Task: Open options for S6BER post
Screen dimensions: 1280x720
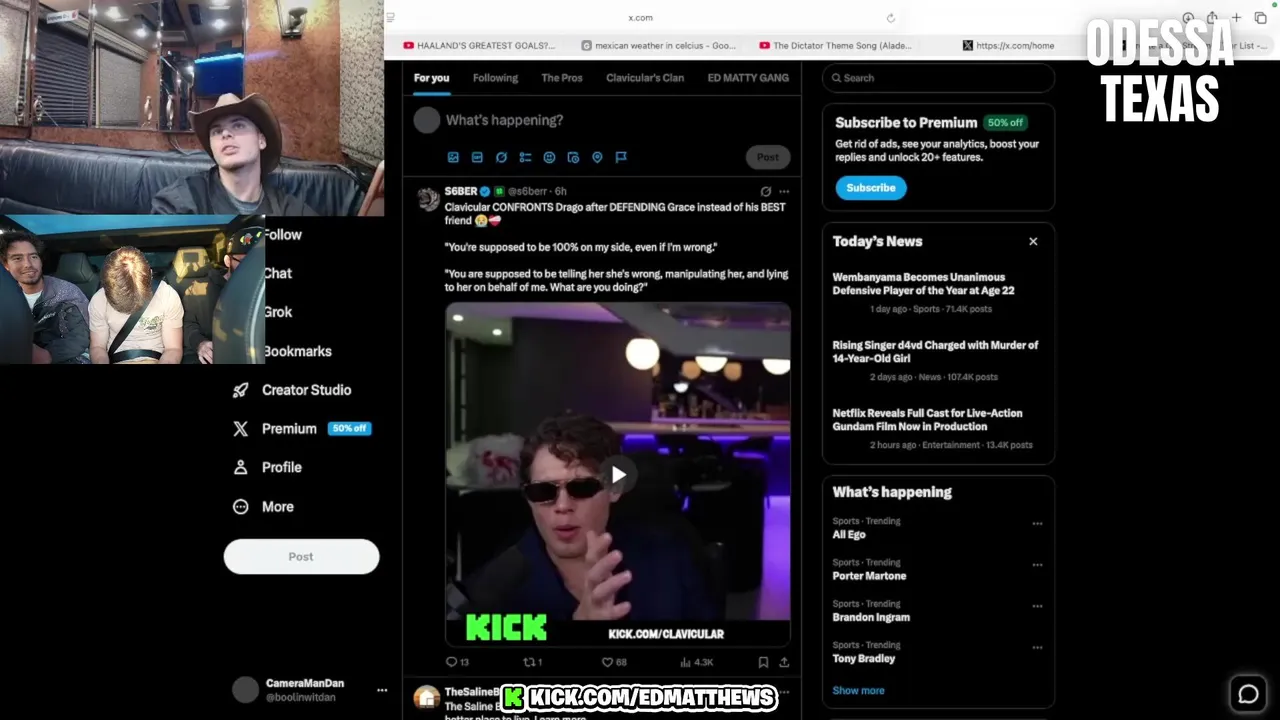Action: coord(784,191)
